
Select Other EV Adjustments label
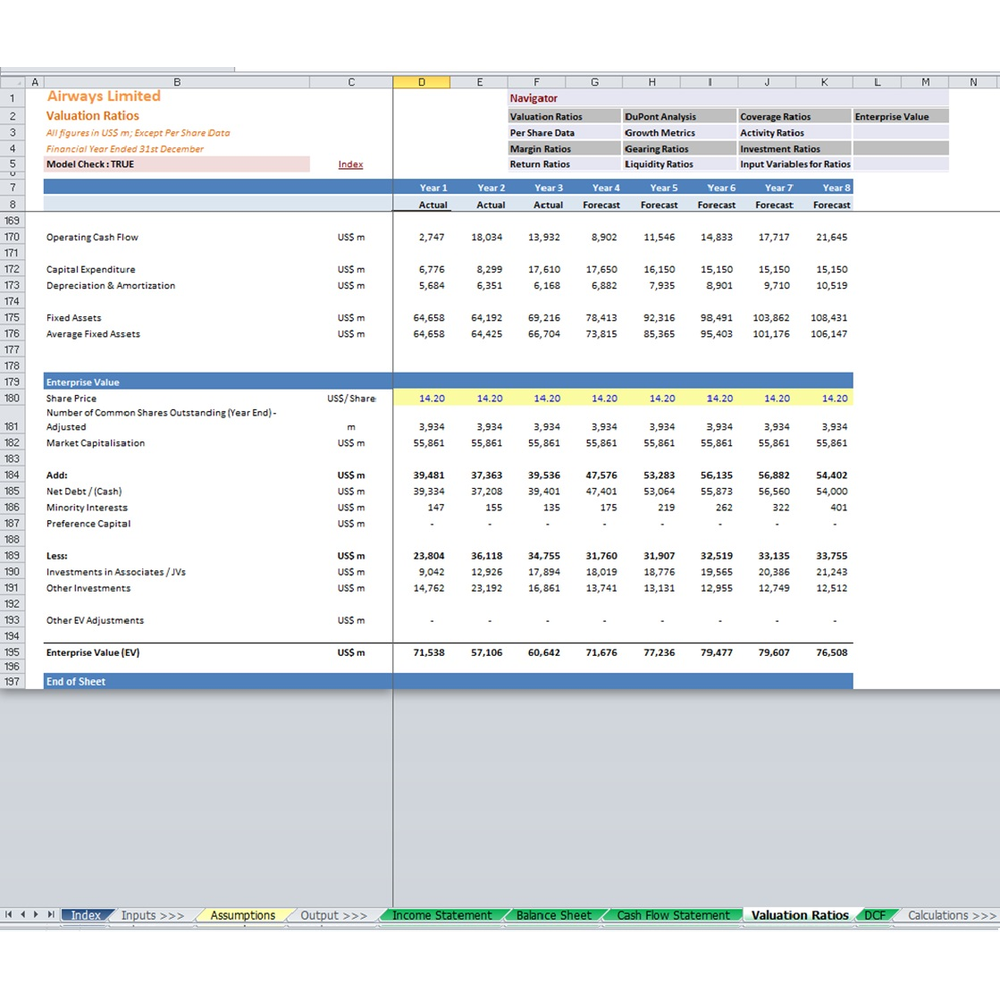tap(95, 620)
